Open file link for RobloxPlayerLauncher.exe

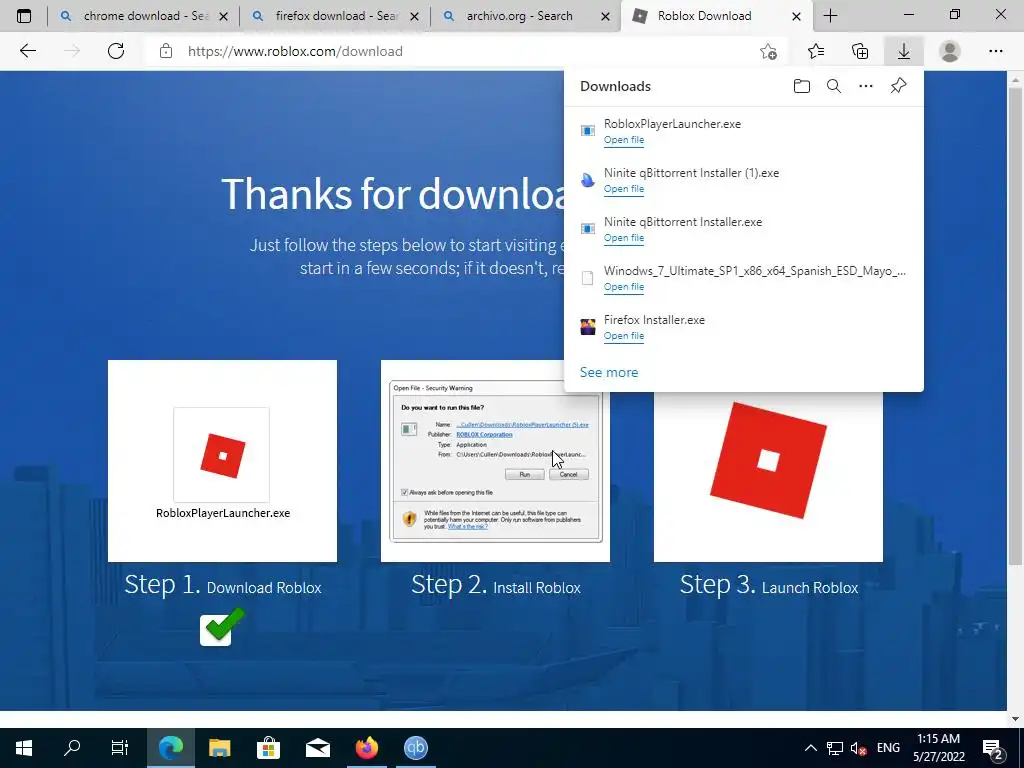624,140
